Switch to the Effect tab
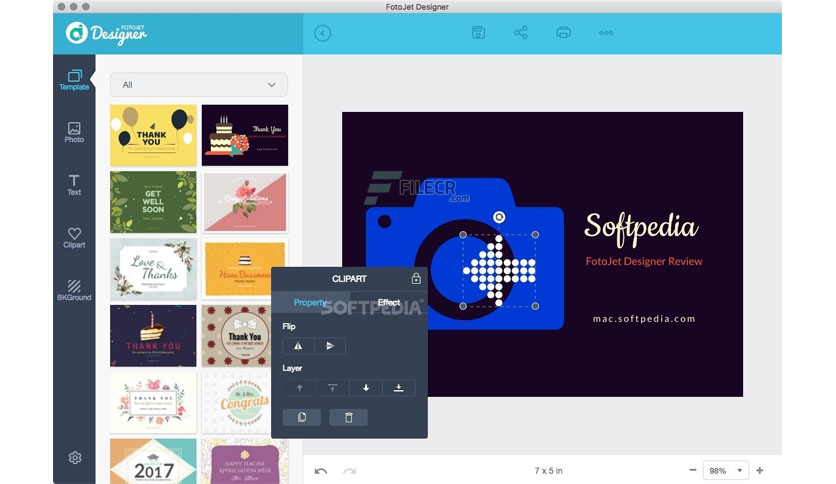This screenshot has width=836, height=484. tap(389, 302)
